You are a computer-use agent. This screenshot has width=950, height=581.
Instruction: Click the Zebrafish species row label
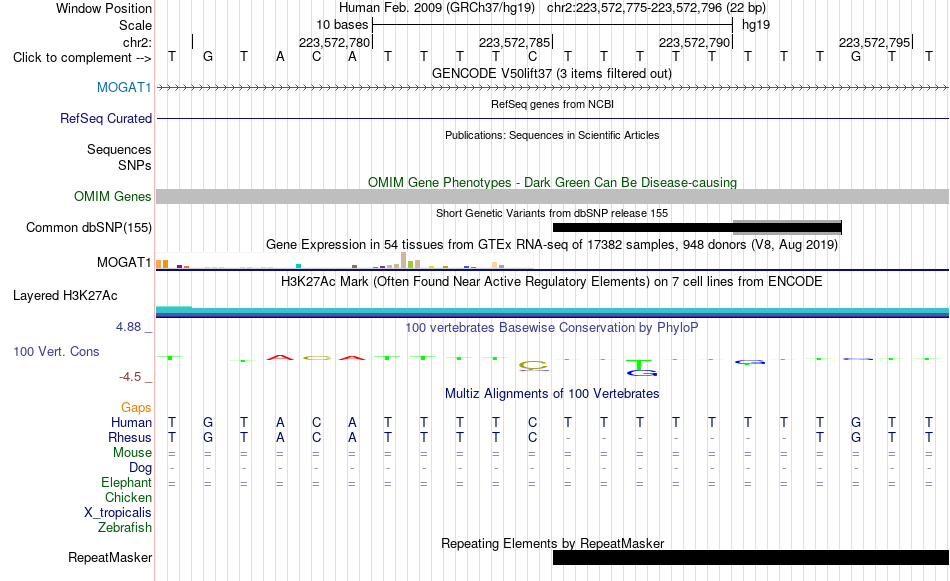click(x=125, y=528)
